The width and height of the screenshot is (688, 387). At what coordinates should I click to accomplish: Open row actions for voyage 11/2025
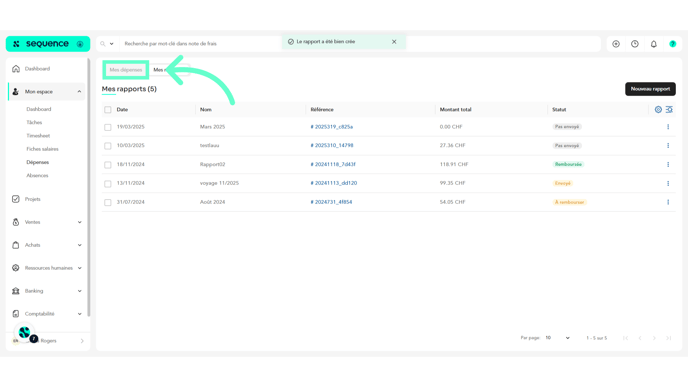point(668,183)
